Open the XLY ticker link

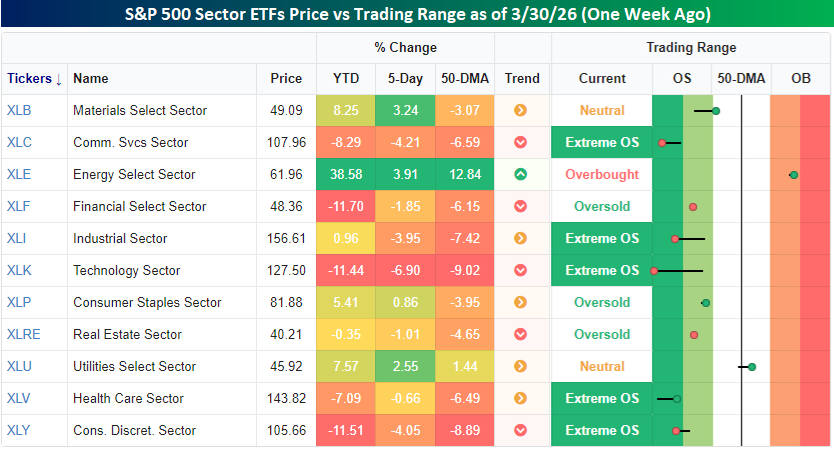[18, 430]
